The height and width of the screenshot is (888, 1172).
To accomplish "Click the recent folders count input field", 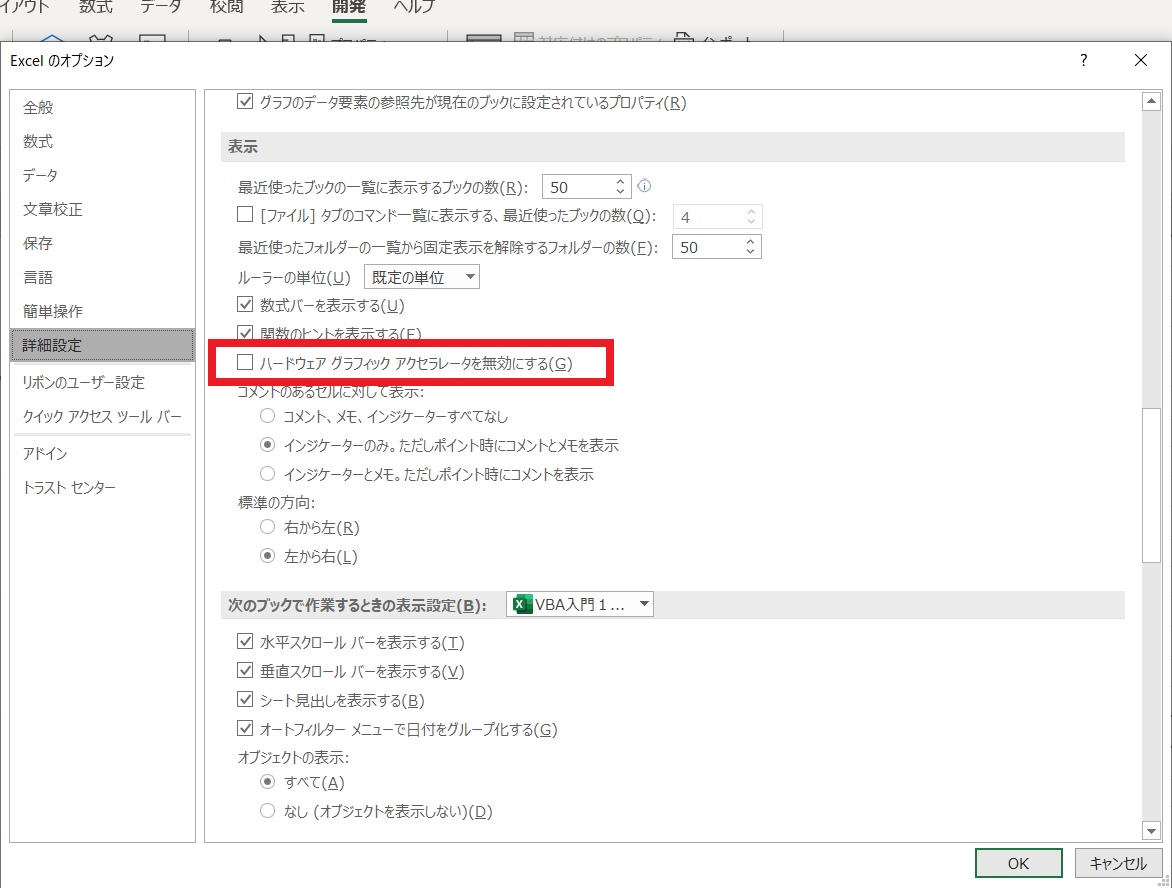I will [706, 247].
